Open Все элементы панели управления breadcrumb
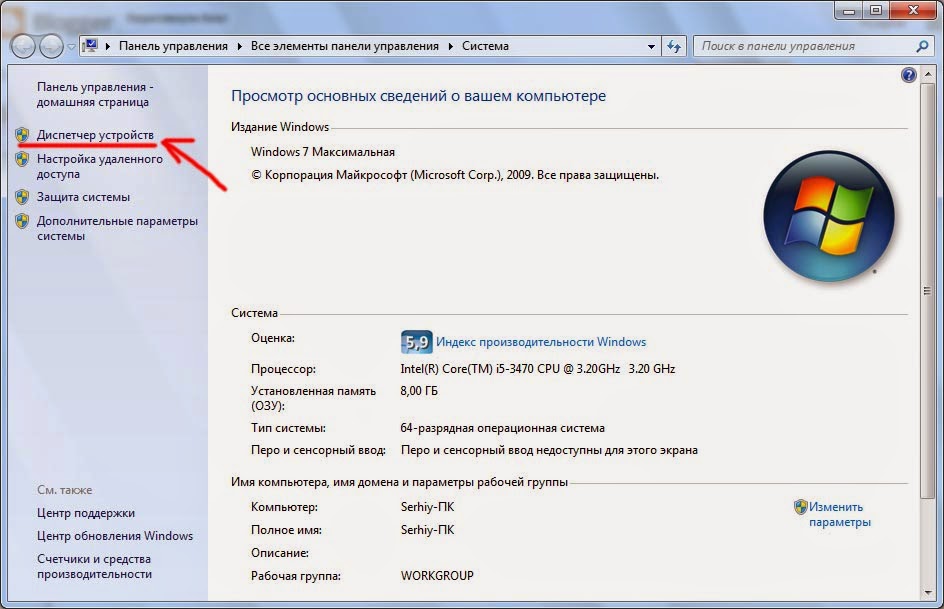944x609 pixels. pos(344,46)
